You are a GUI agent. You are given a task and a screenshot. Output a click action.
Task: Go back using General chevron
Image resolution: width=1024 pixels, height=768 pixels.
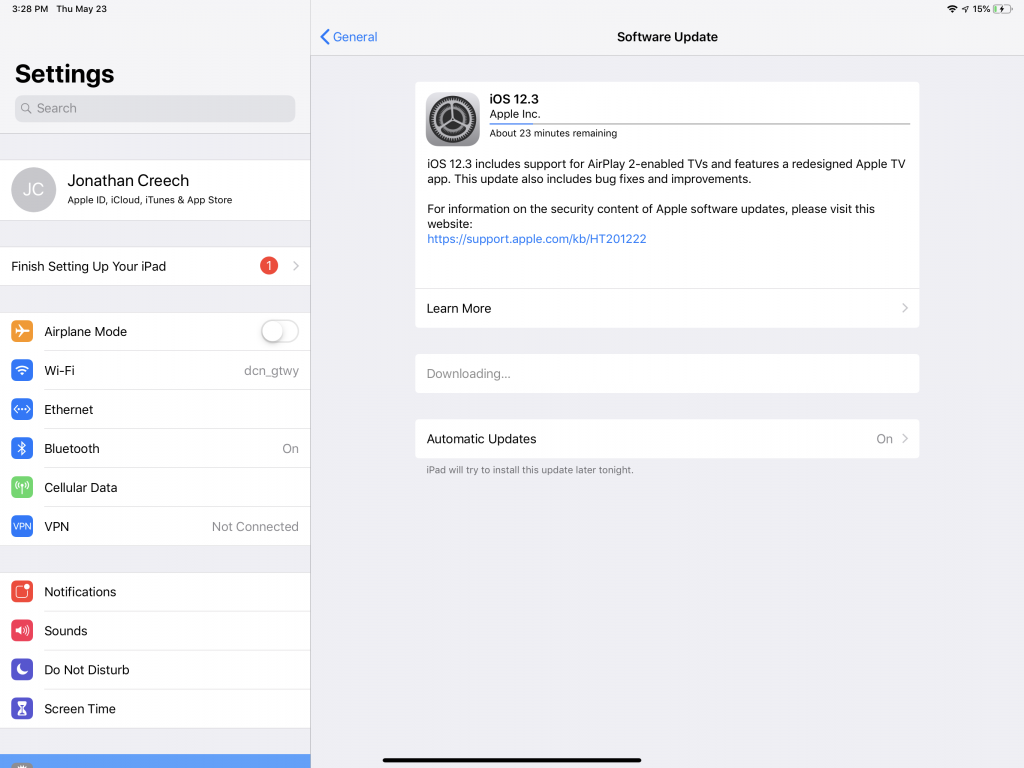pyautogui.click(x=325, y=37)
